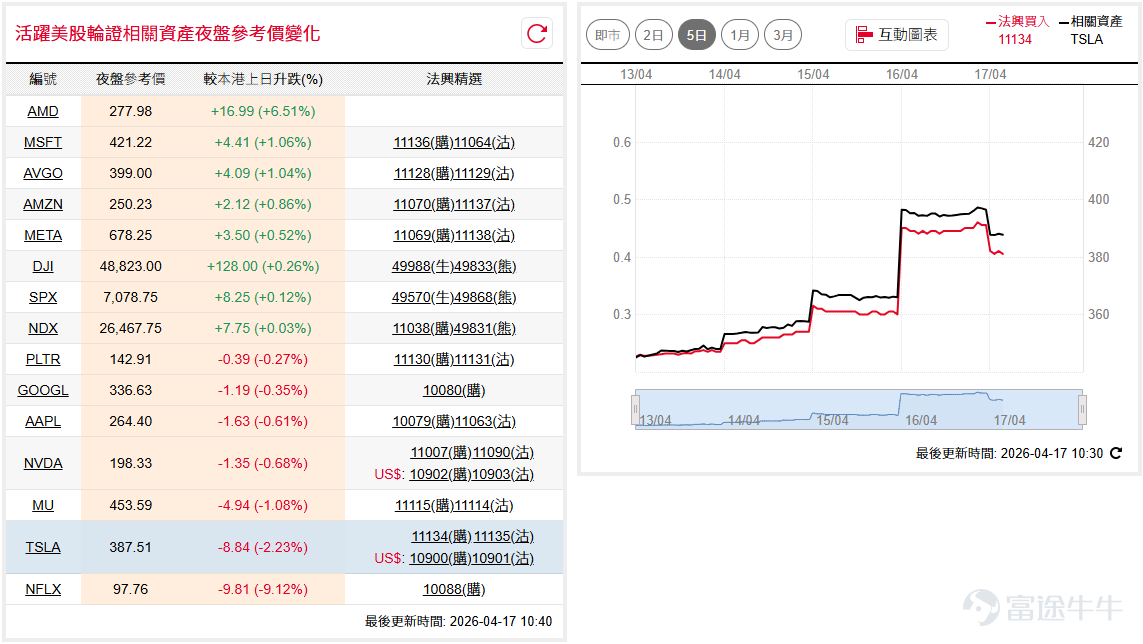The width and height of the screenshot is (1143, 644).
Task: Open META call warrant 11069(購)
Action: 423,236
